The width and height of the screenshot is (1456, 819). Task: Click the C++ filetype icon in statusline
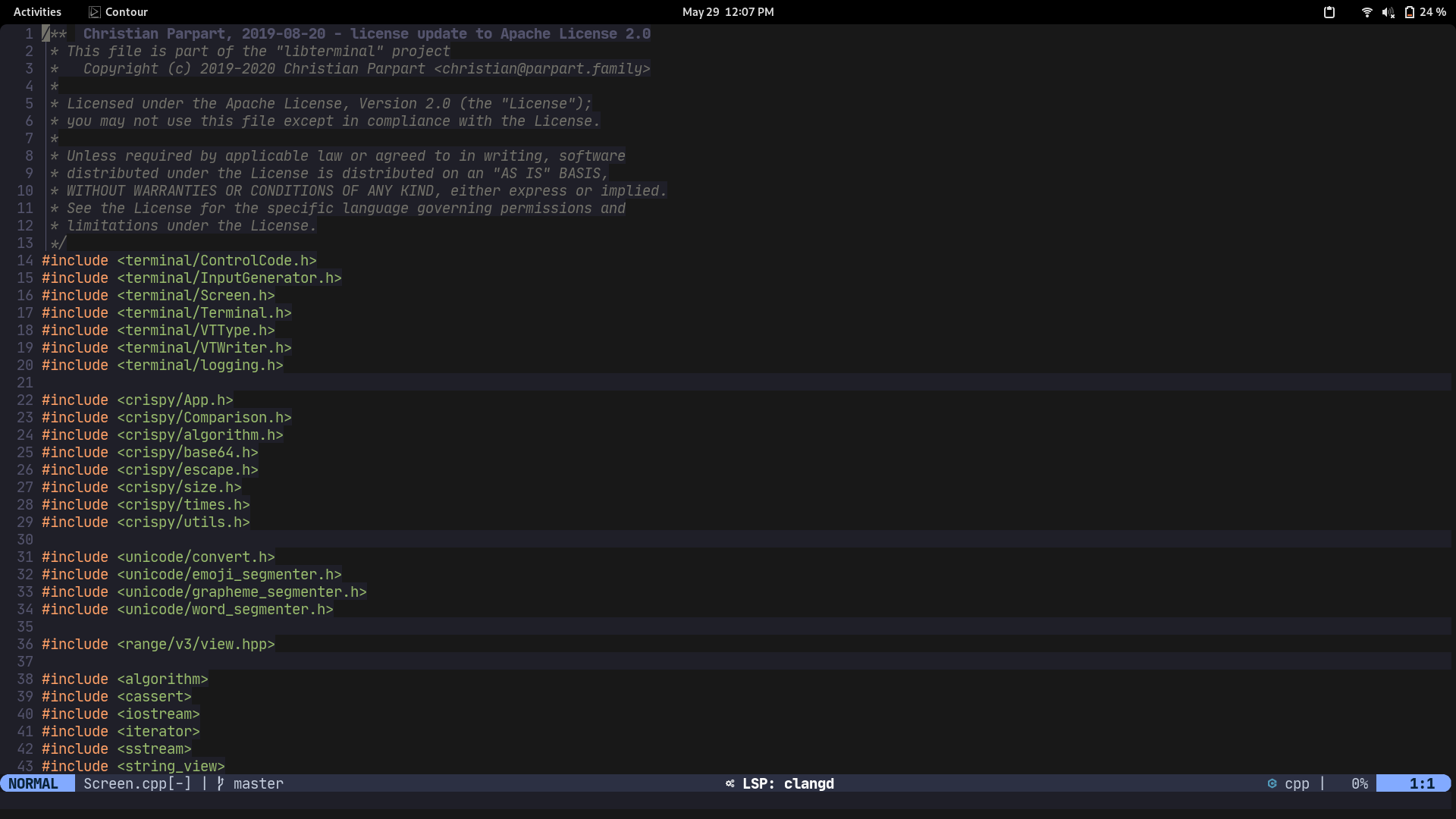(1272, 783)
